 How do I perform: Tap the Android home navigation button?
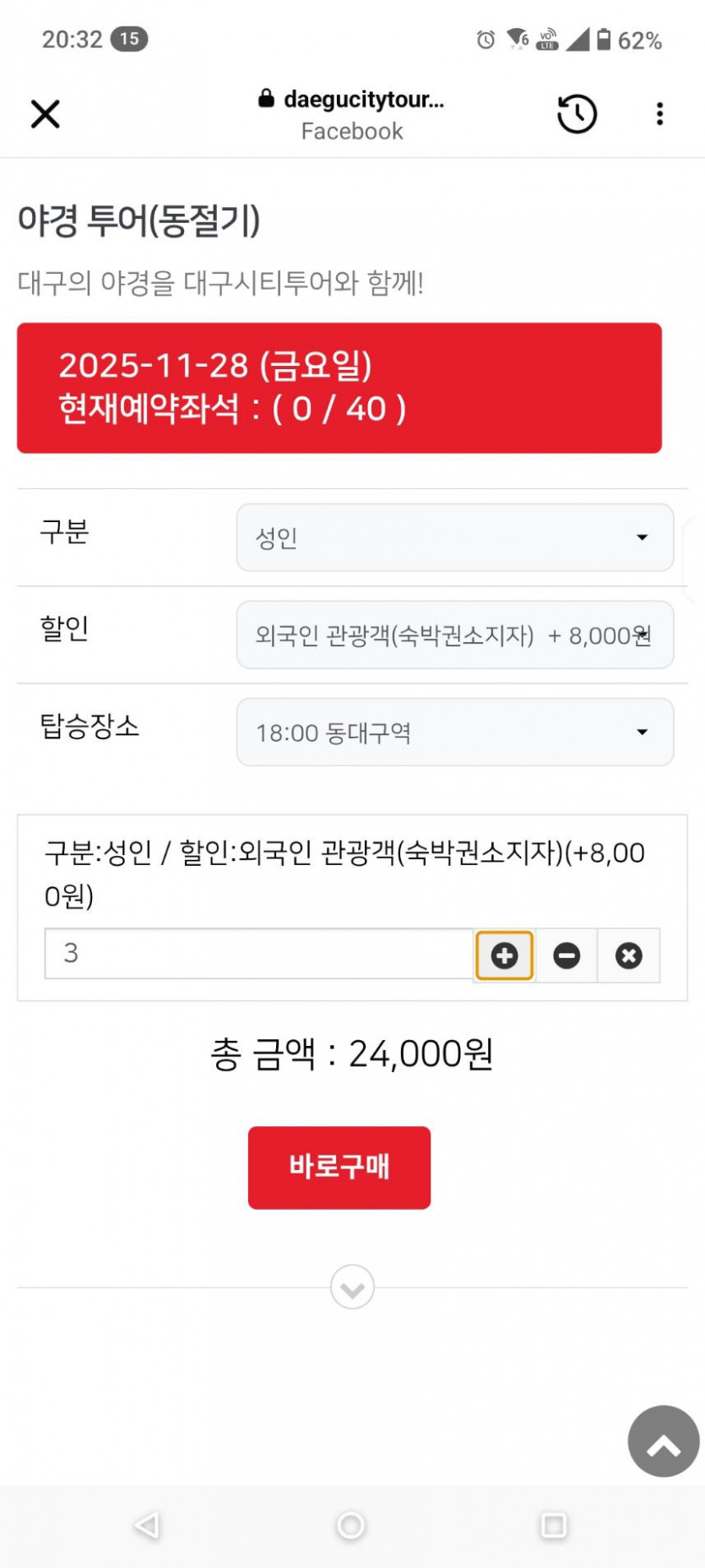pyautogui.click(x=351, y=1525)
